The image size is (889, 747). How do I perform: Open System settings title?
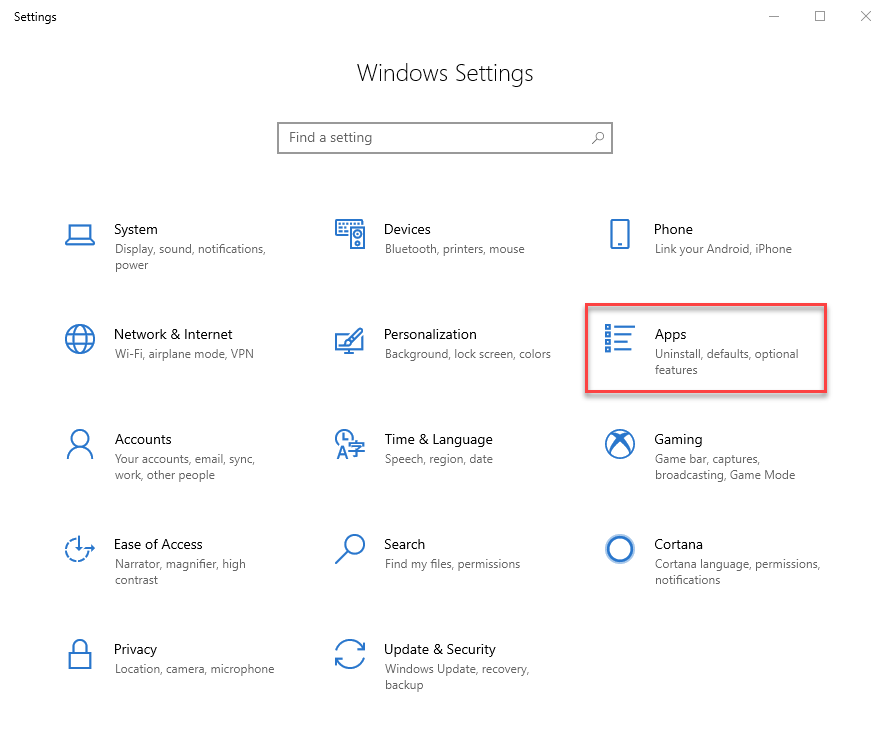136,229
